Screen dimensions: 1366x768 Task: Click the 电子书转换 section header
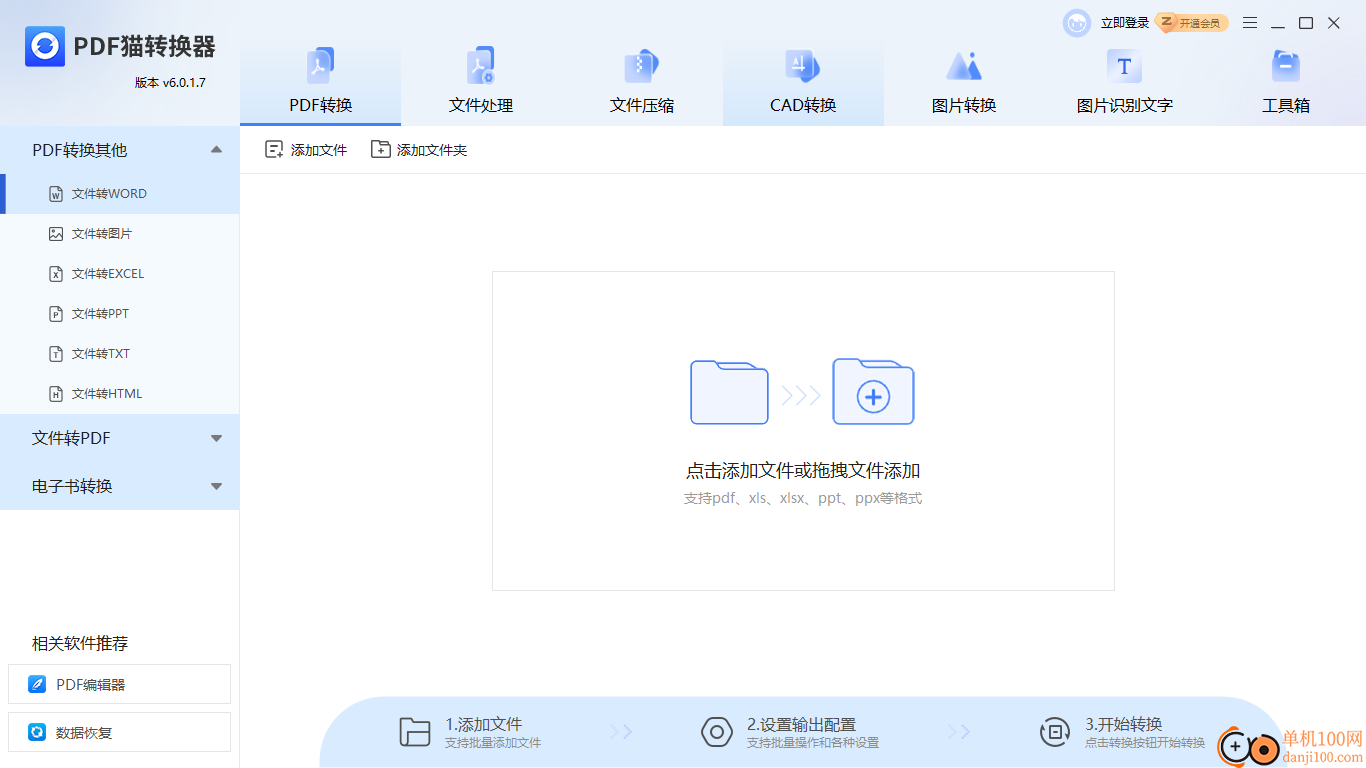point(120,486)
